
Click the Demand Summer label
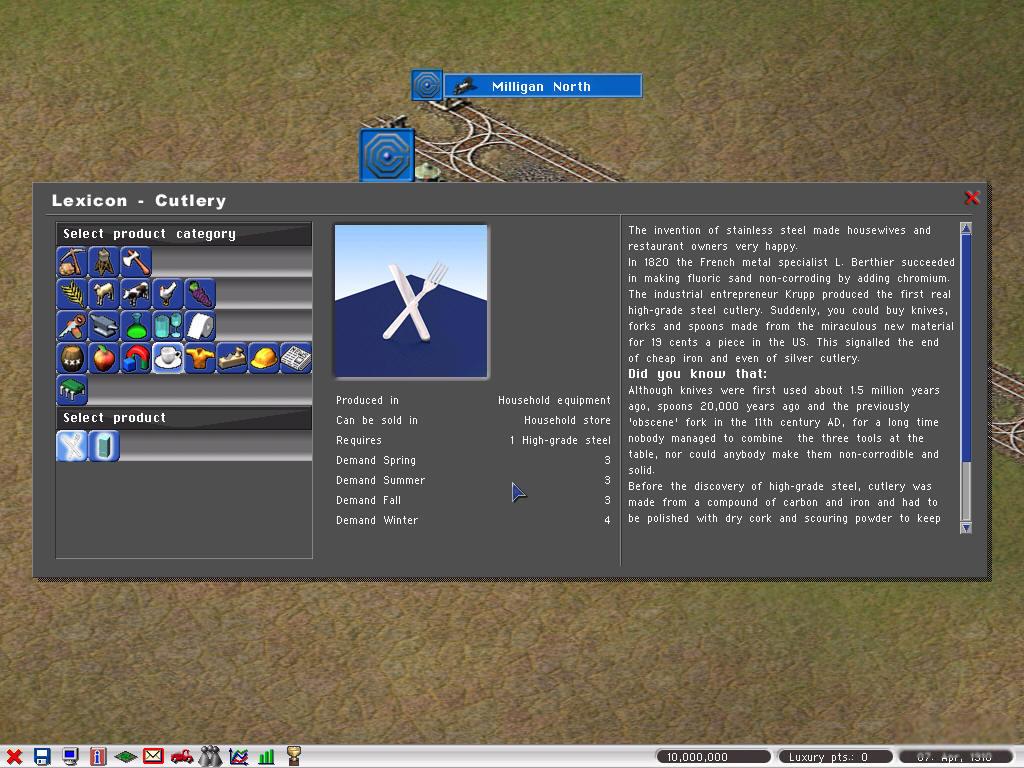tap(381, 481)
